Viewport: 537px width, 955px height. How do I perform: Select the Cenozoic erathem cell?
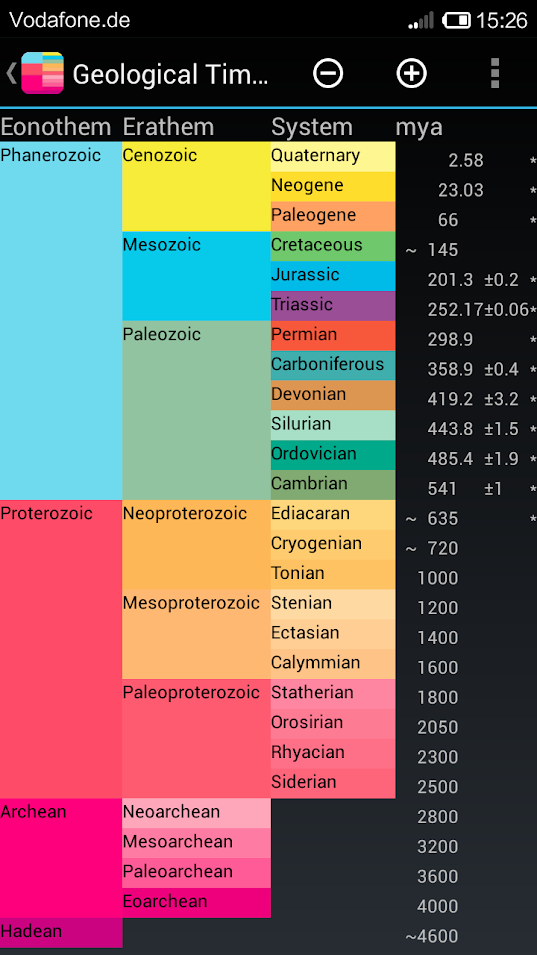pos(197,186)
